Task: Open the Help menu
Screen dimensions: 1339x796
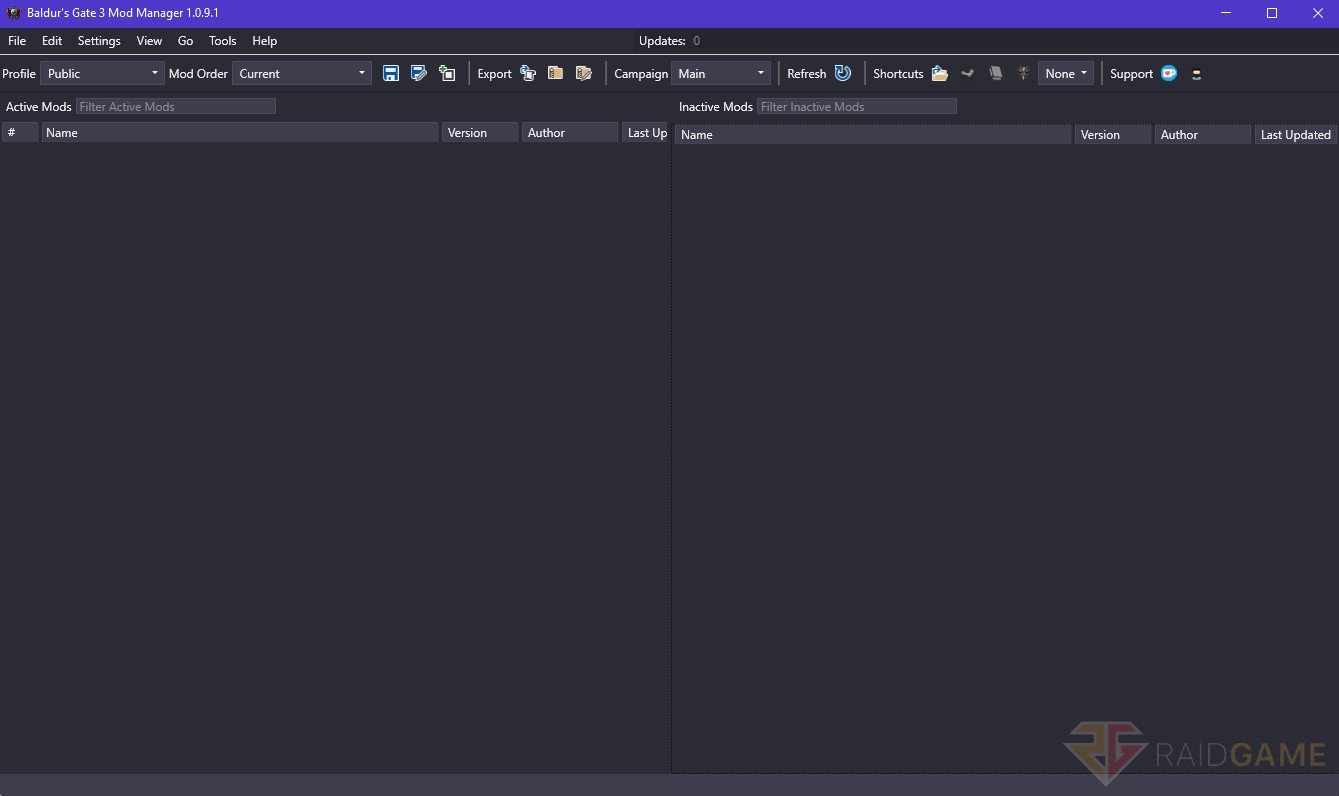Action: tap(265, 41)
